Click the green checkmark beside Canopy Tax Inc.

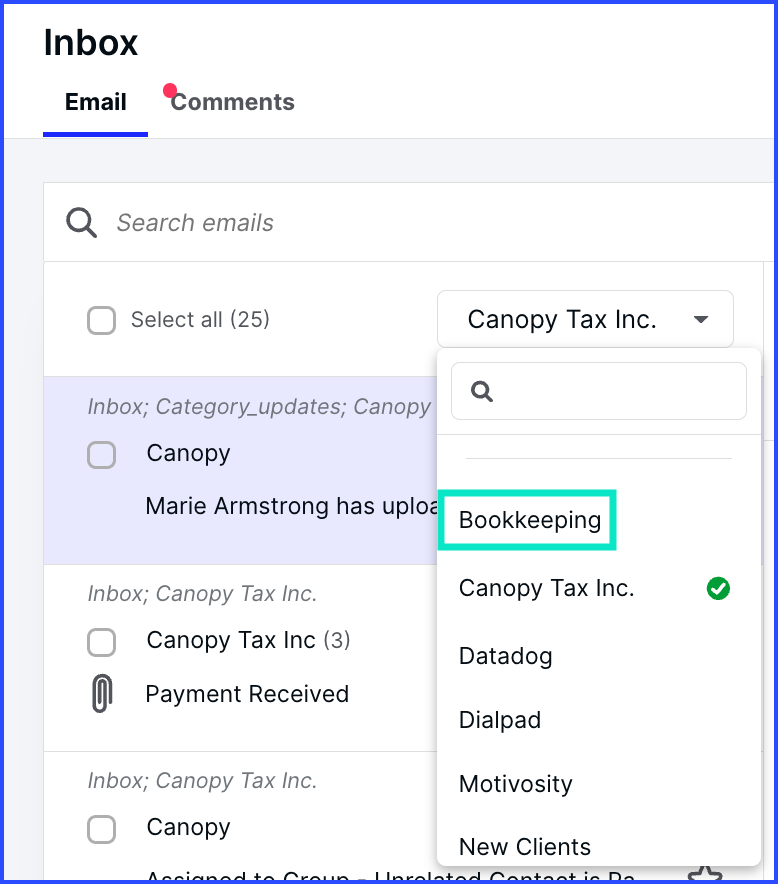point(718,588)
